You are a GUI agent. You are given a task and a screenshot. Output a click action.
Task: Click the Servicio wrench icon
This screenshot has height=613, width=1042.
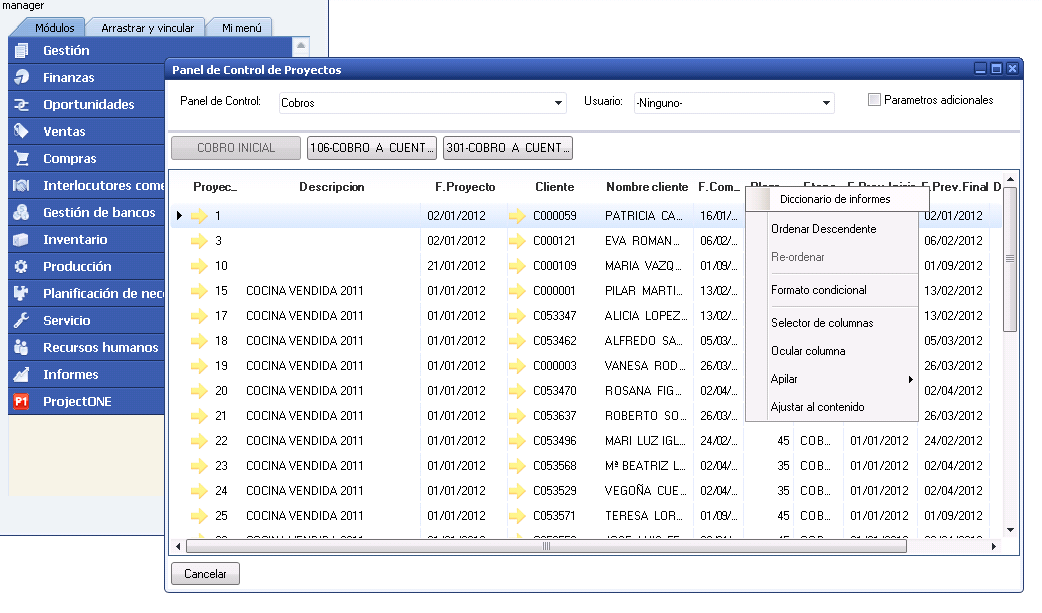(21, 320)
